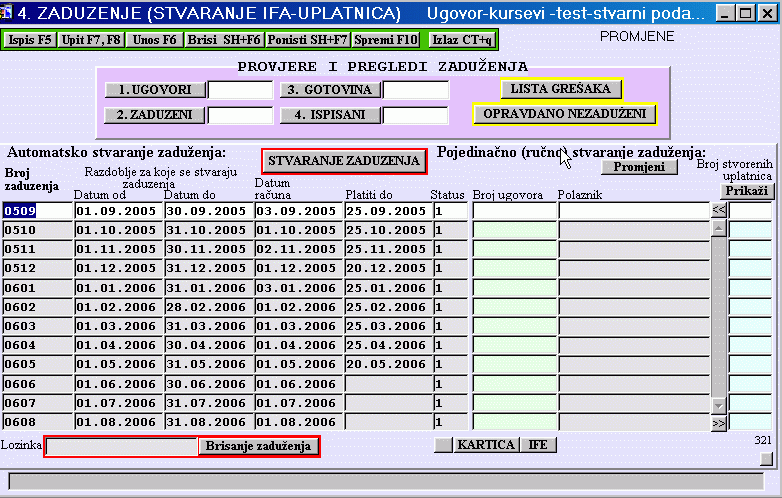782x498 pixels.
Task: Select zaduzenje number 0509
Action: pos(37,211)
